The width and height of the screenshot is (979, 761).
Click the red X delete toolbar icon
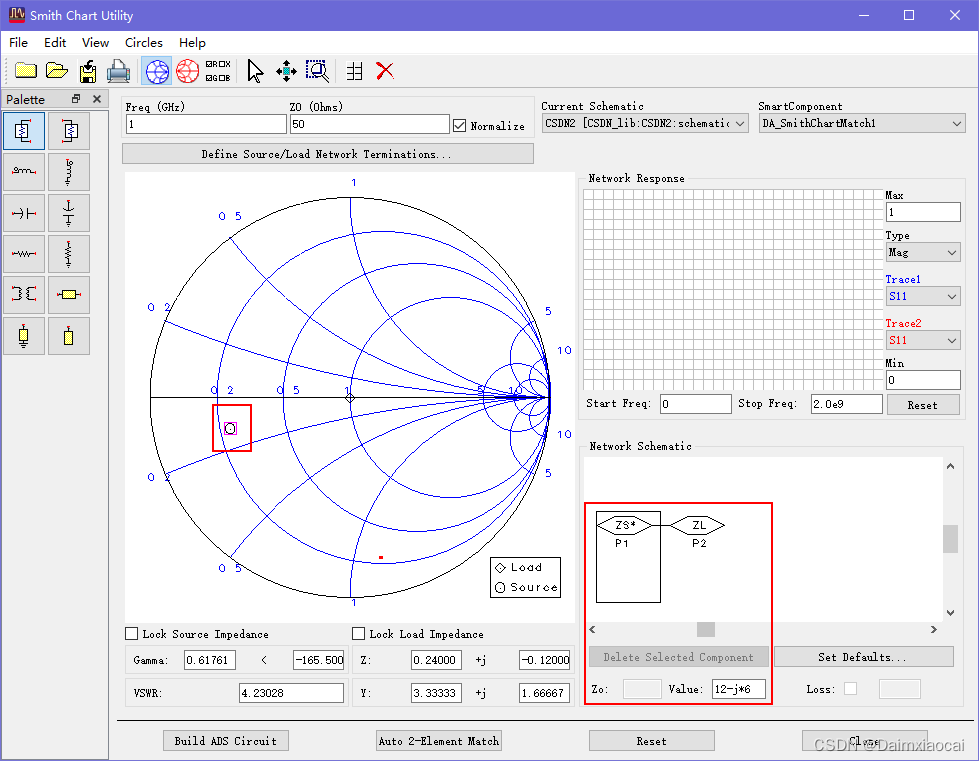pos(385,71)
